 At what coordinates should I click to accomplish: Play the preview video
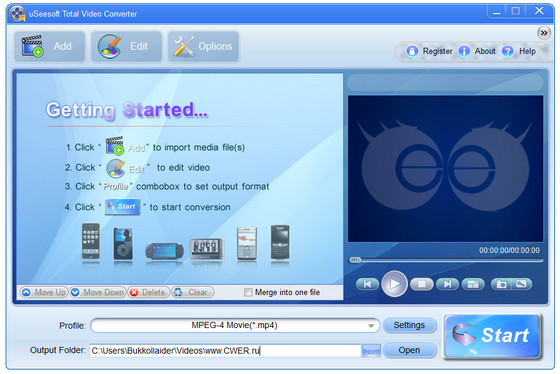pos(394,284)
